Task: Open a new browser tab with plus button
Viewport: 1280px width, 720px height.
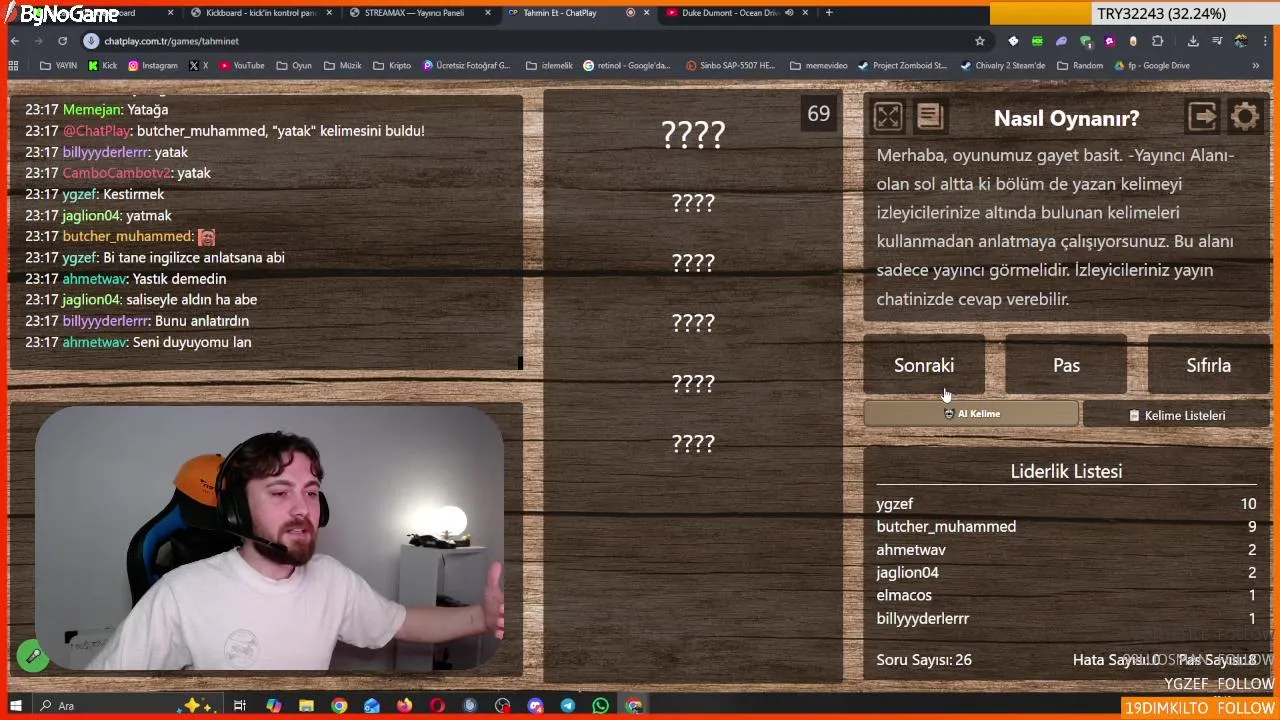Action: point(829,13)
